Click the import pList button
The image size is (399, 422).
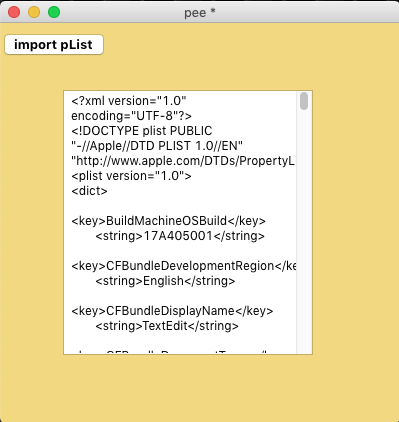54,44
